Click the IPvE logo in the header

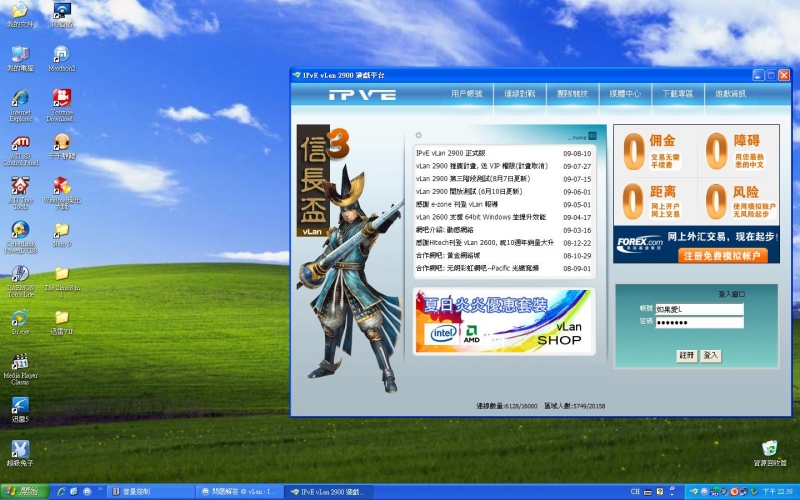(x=362, y=94)
